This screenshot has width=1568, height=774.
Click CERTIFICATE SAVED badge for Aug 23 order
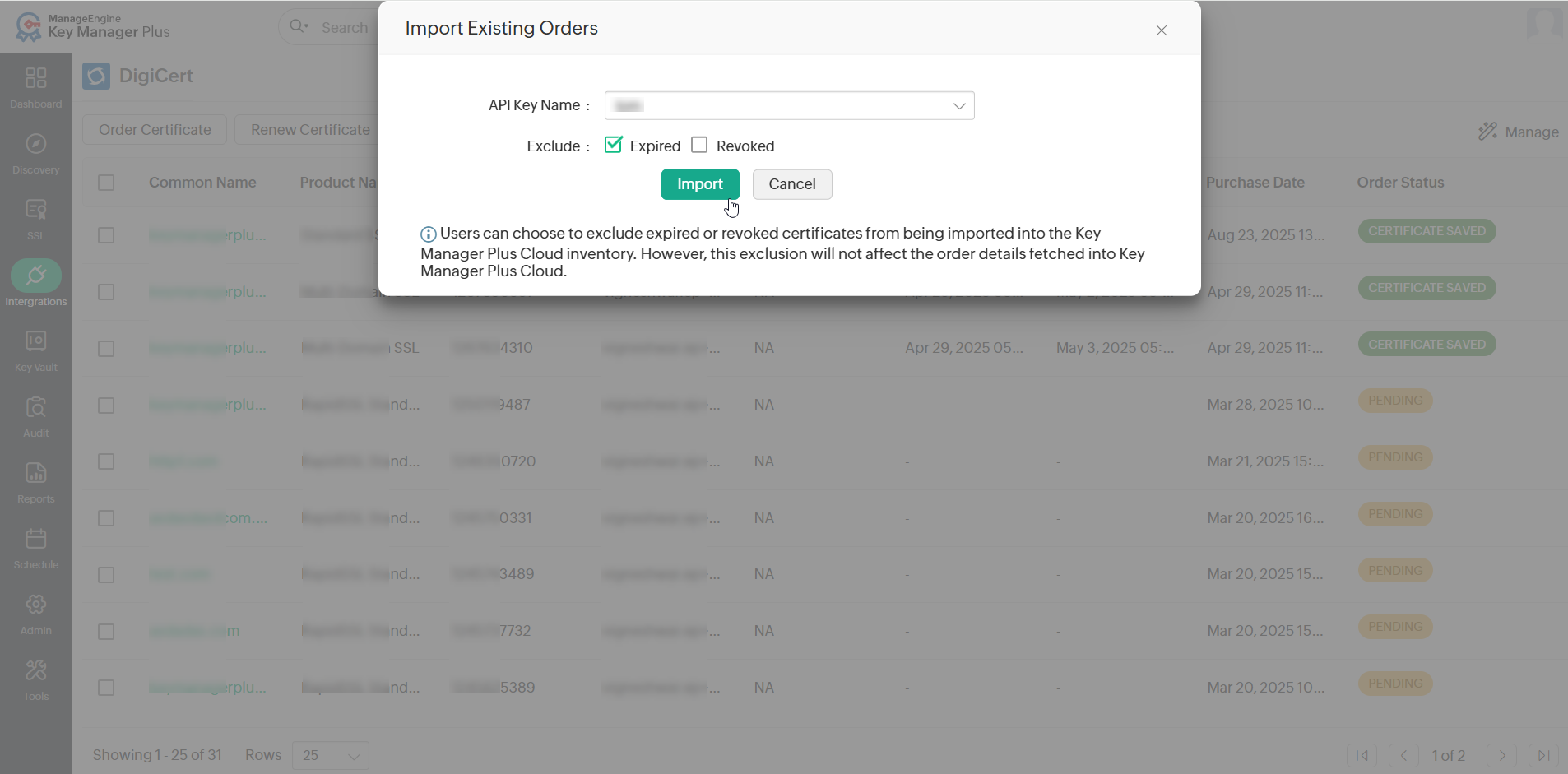(x=1427, y=231)
